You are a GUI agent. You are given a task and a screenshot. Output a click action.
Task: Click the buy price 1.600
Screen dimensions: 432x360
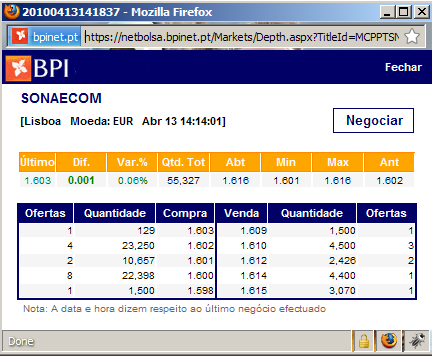coord(200,276)
